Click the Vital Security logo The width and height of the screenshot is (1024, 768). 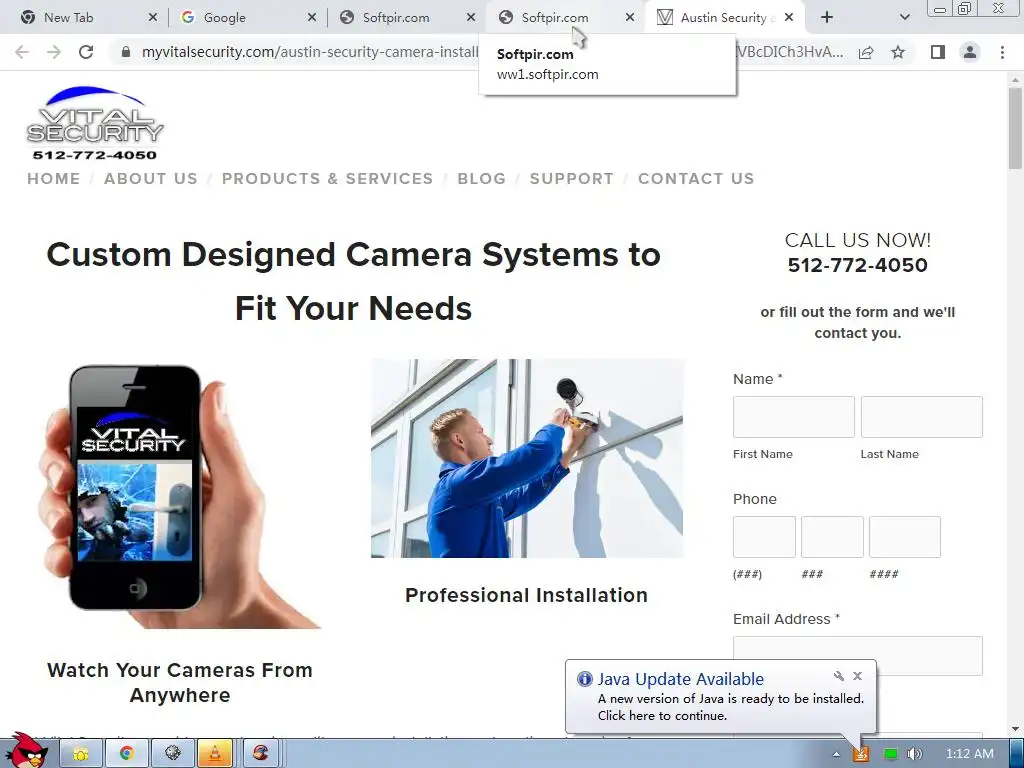tap(95, 123)
